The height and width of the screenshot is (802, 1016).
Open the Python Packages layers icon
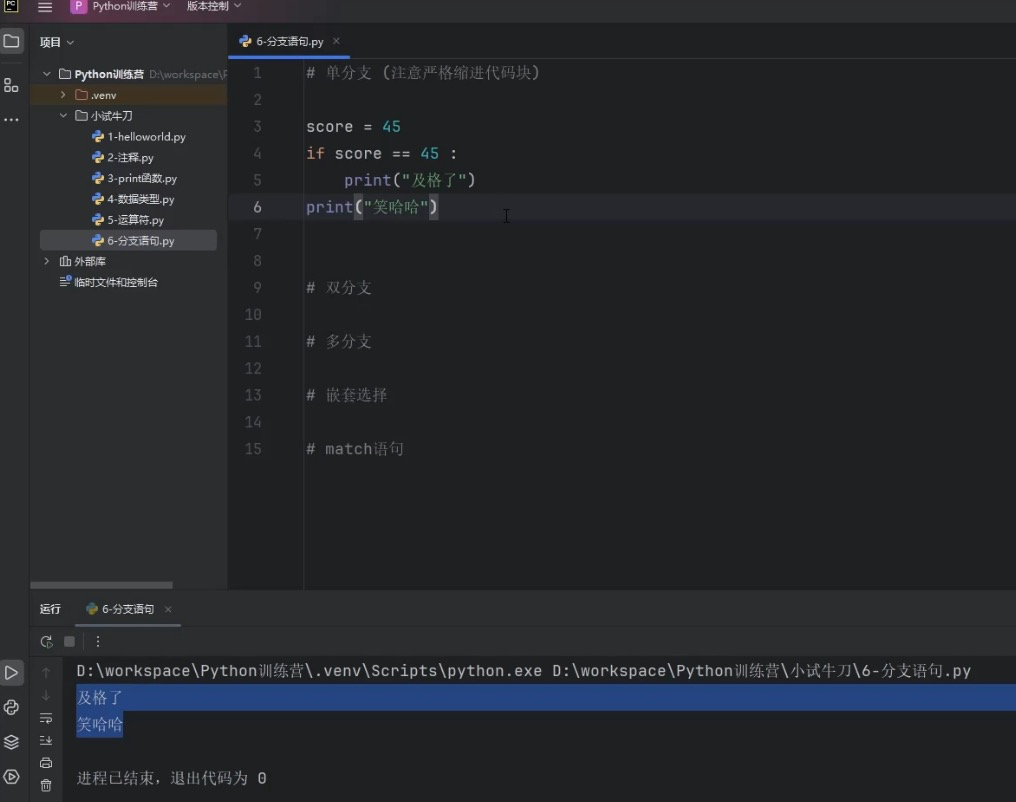(11, 742)
